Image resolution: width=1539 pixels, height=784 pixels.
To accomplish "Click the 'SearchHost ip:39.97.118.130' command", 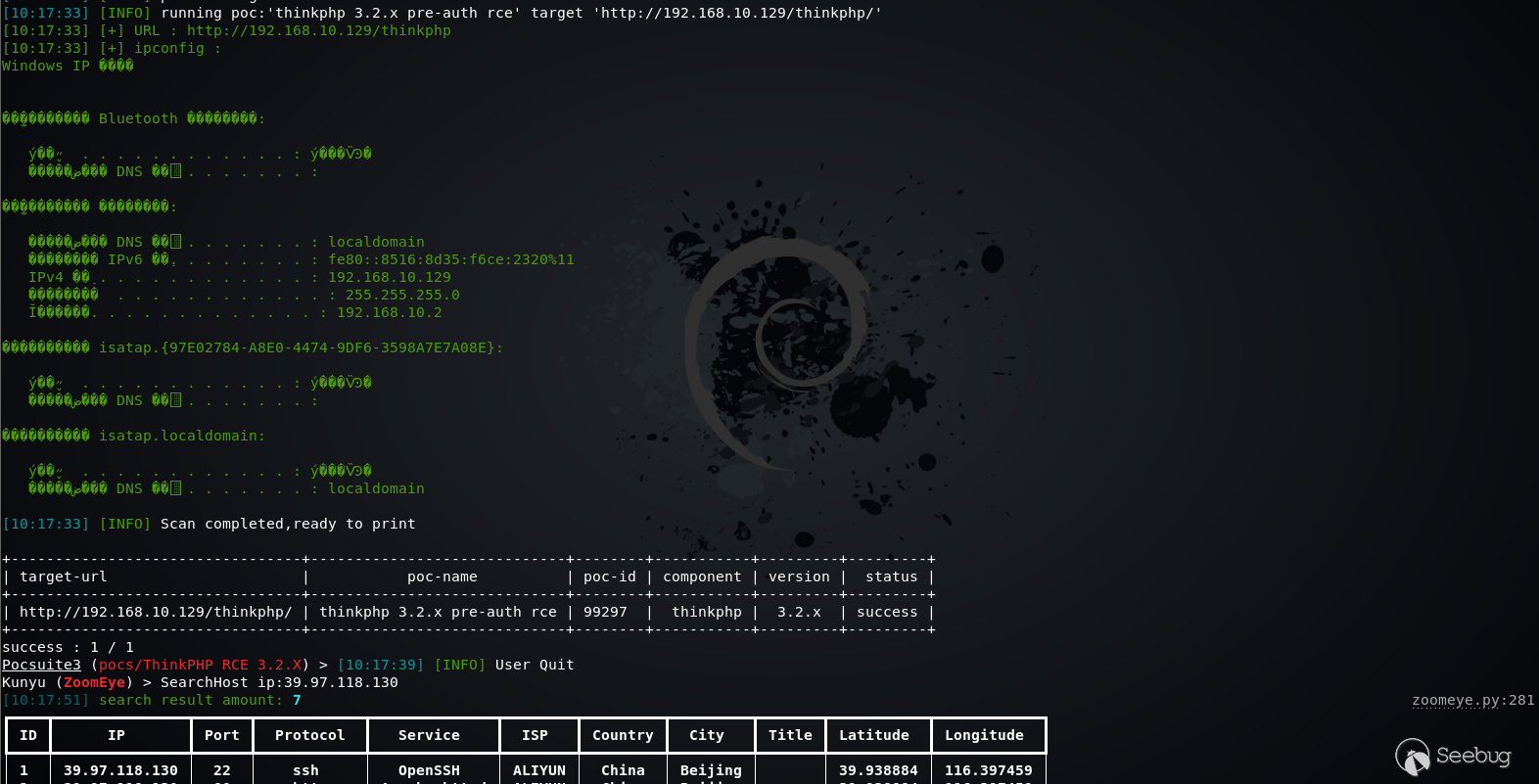I will [279, 682].
